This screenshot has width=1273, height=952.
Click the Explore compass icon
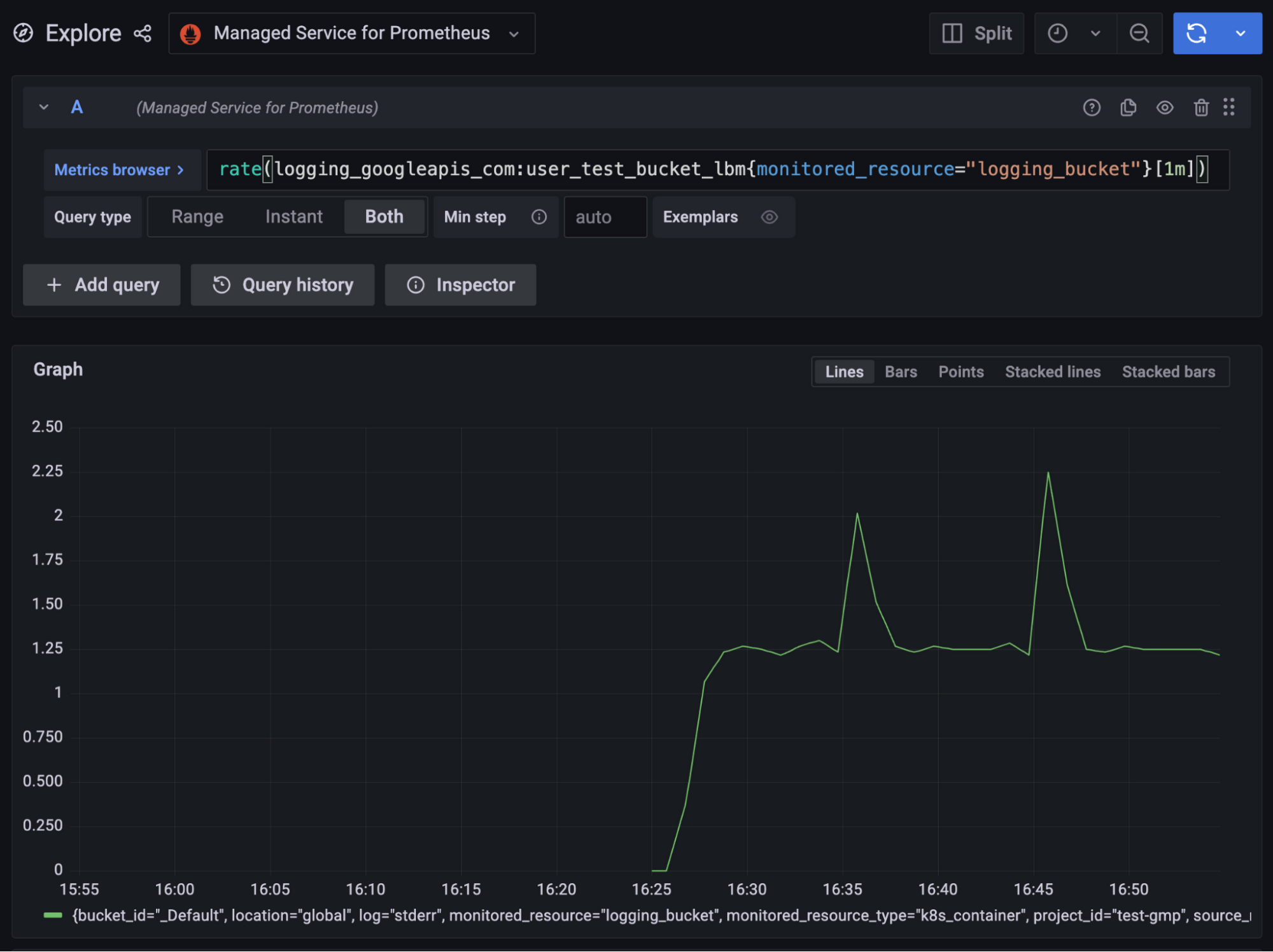pos(24,33)
